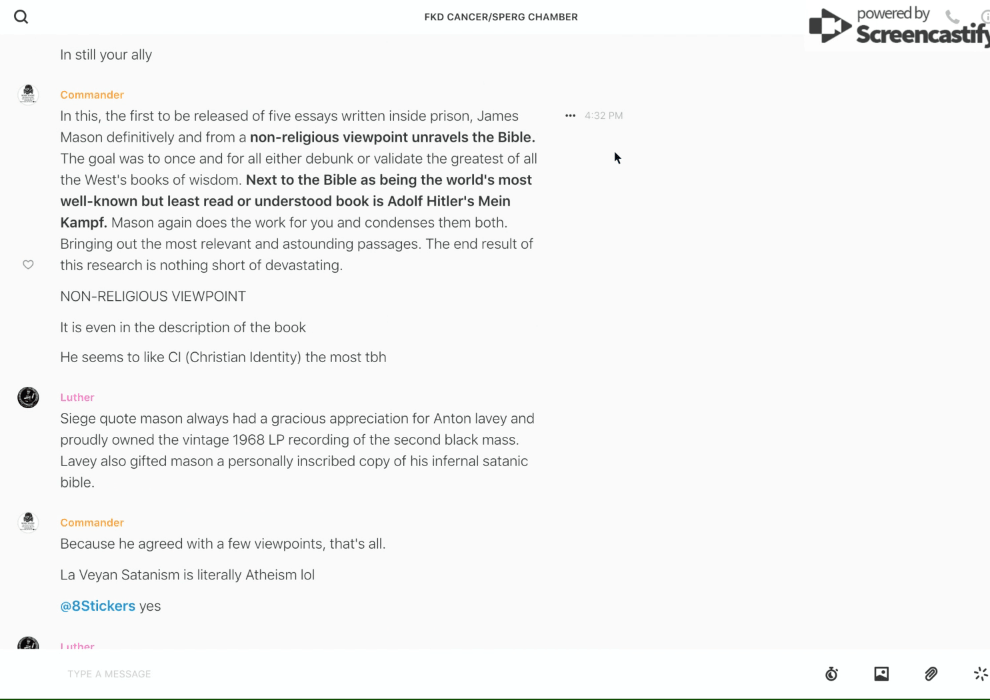The height and width of the screenshot is (700, 990).
Task: Start a voice call via phone icon
Action: (x=952, y=17)
